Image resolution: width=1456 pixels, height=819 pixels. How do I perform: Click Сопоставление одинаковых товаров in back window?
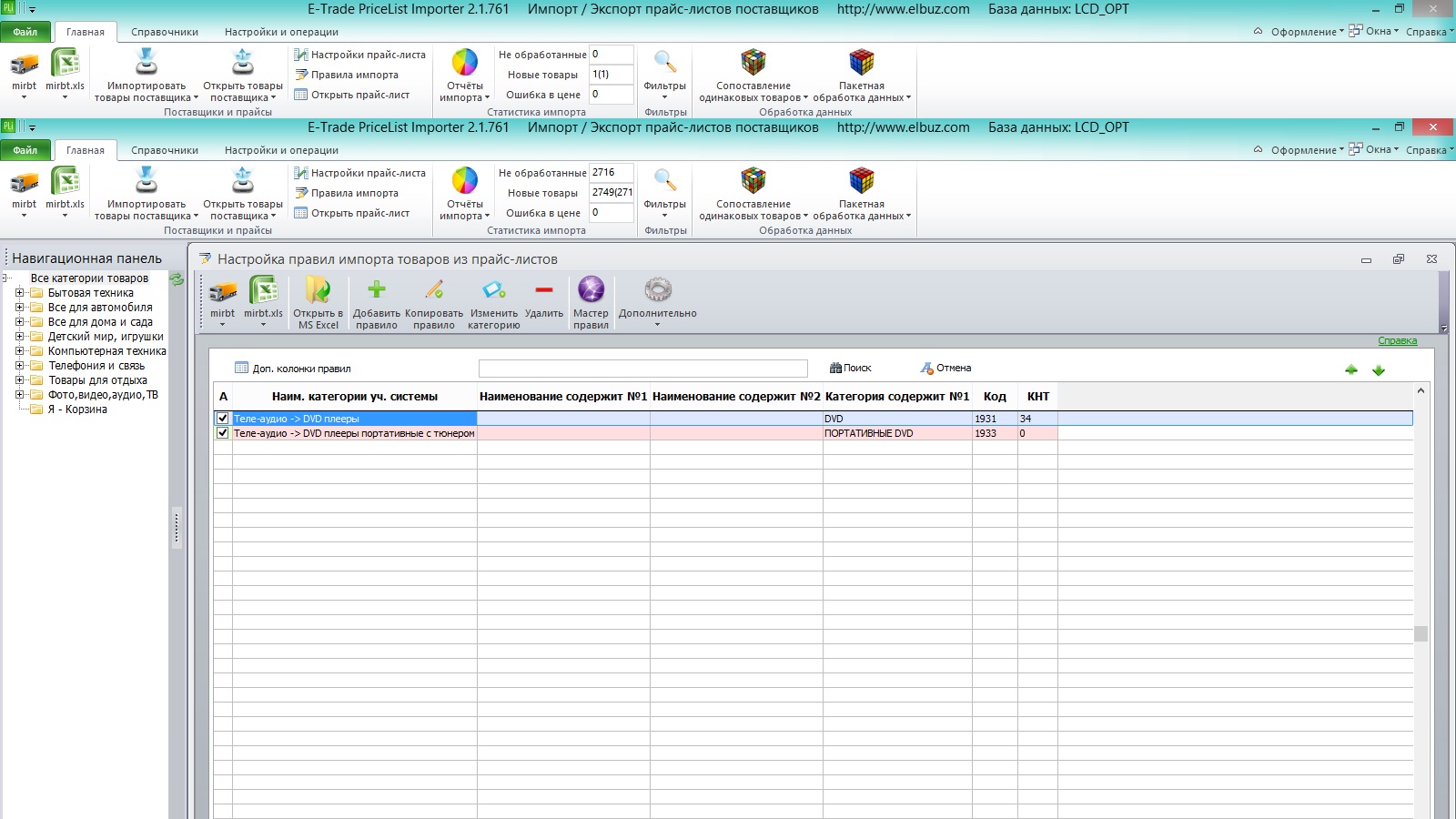753,74
